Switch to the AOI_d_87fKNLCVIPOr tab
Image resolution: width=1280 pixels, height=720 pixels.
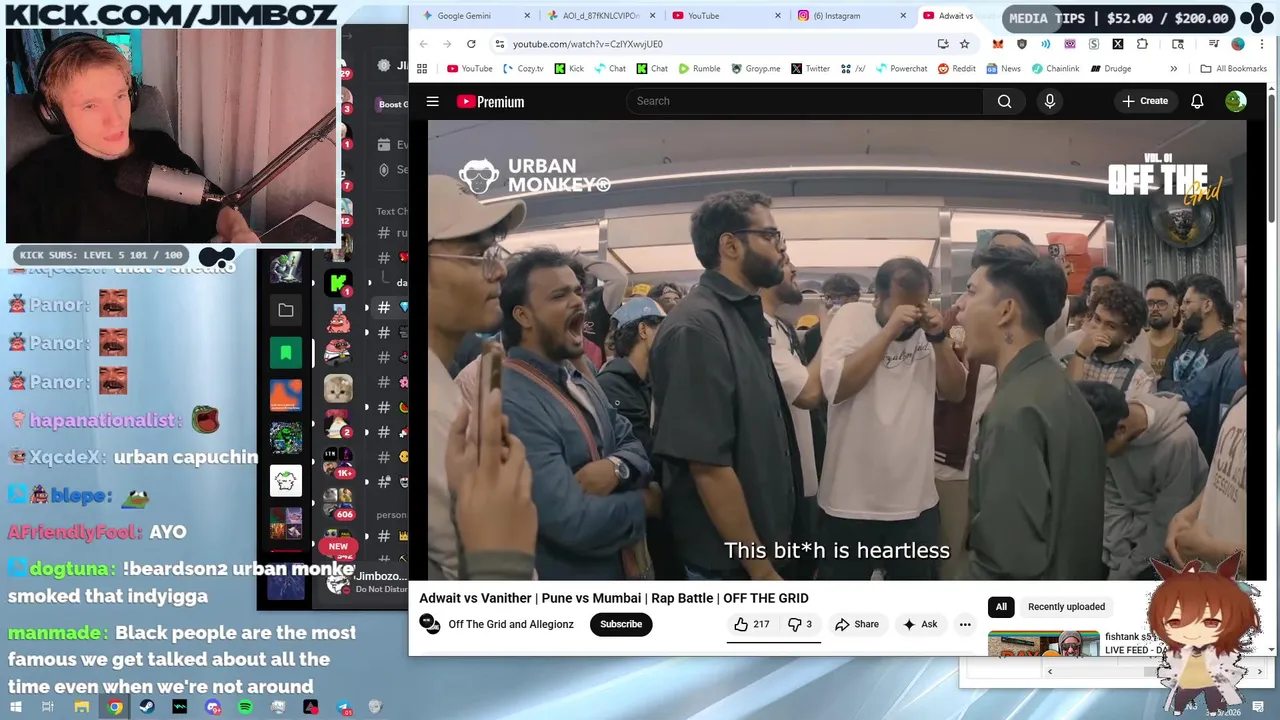[x=600, y=15]
